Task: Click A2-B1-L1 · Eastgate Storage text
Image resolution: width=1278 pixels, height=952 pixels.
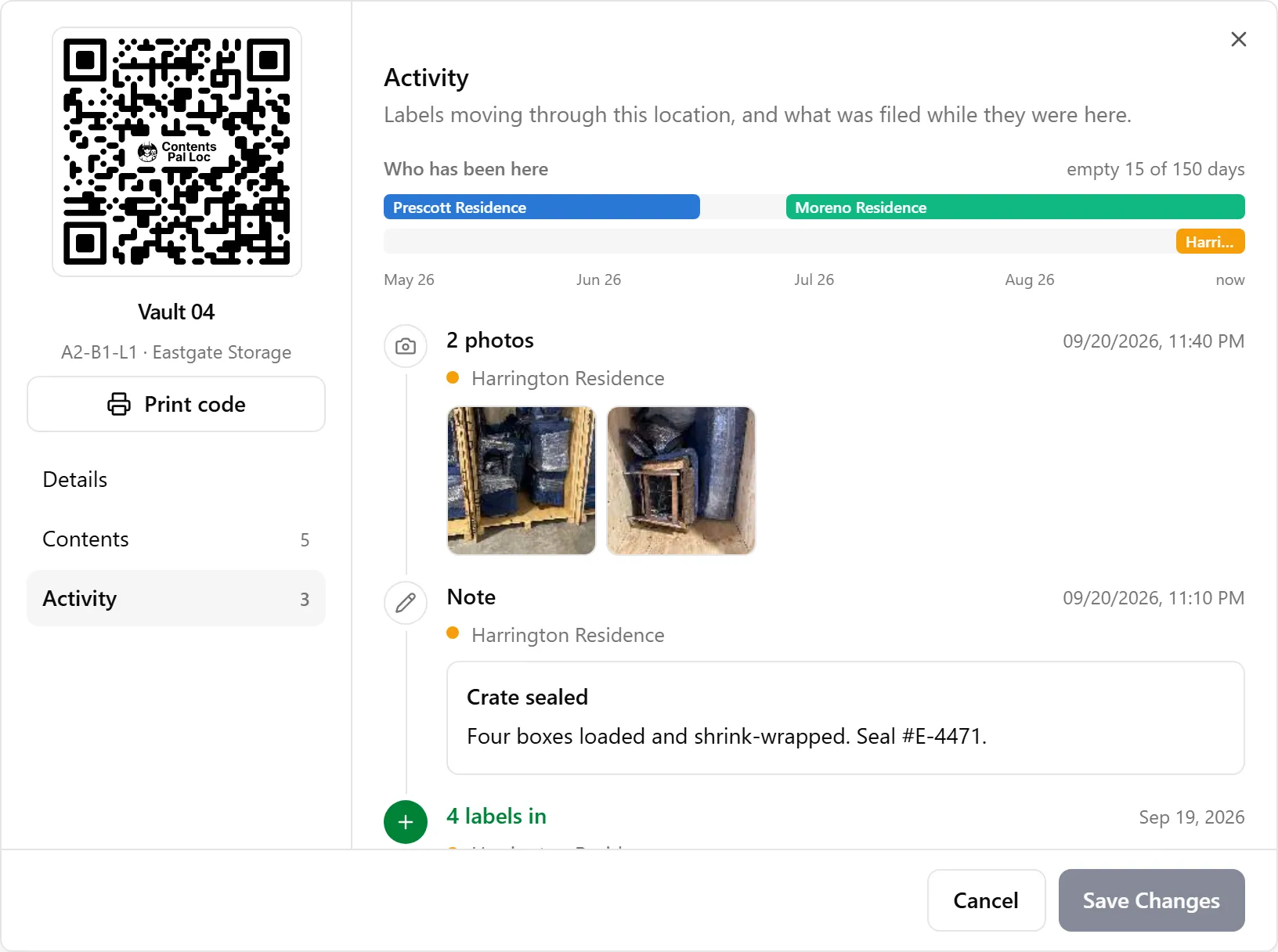Action: click(176, 352)
